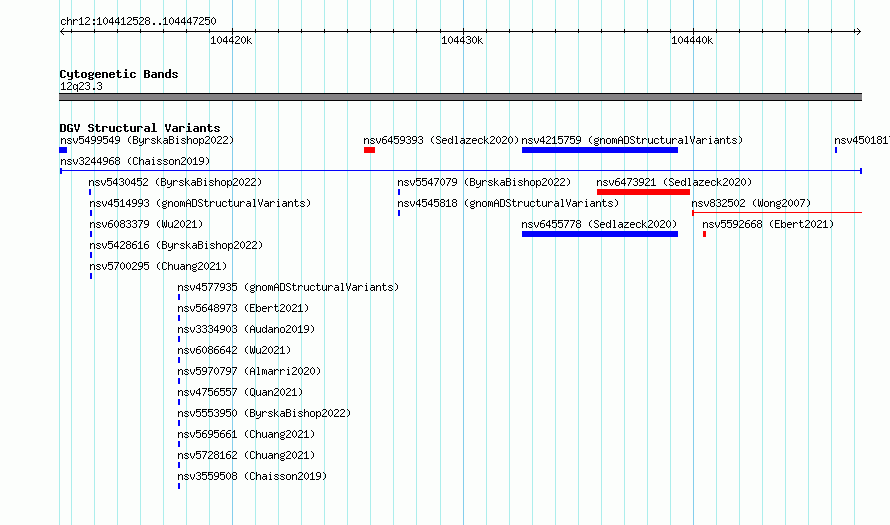890x525 pixels.
Task: Click the chr12:104412528..104447250 coordinates text
Action: point(138,21)
